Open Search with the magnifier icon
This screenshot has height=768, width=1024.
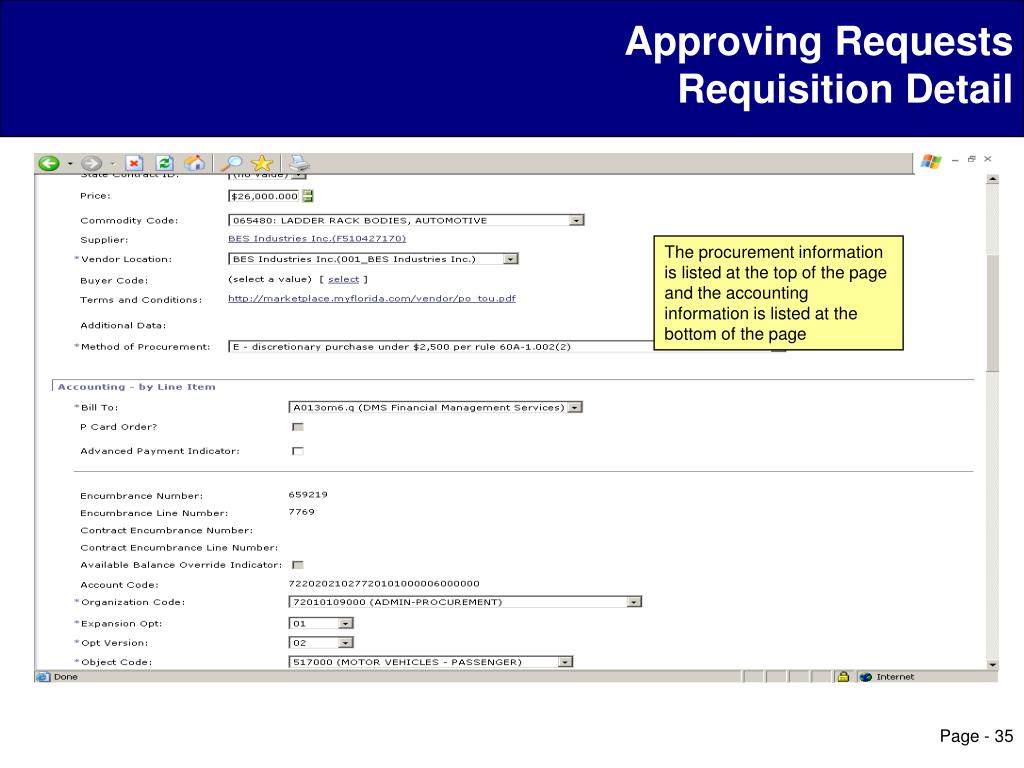(x=231, y=163)
